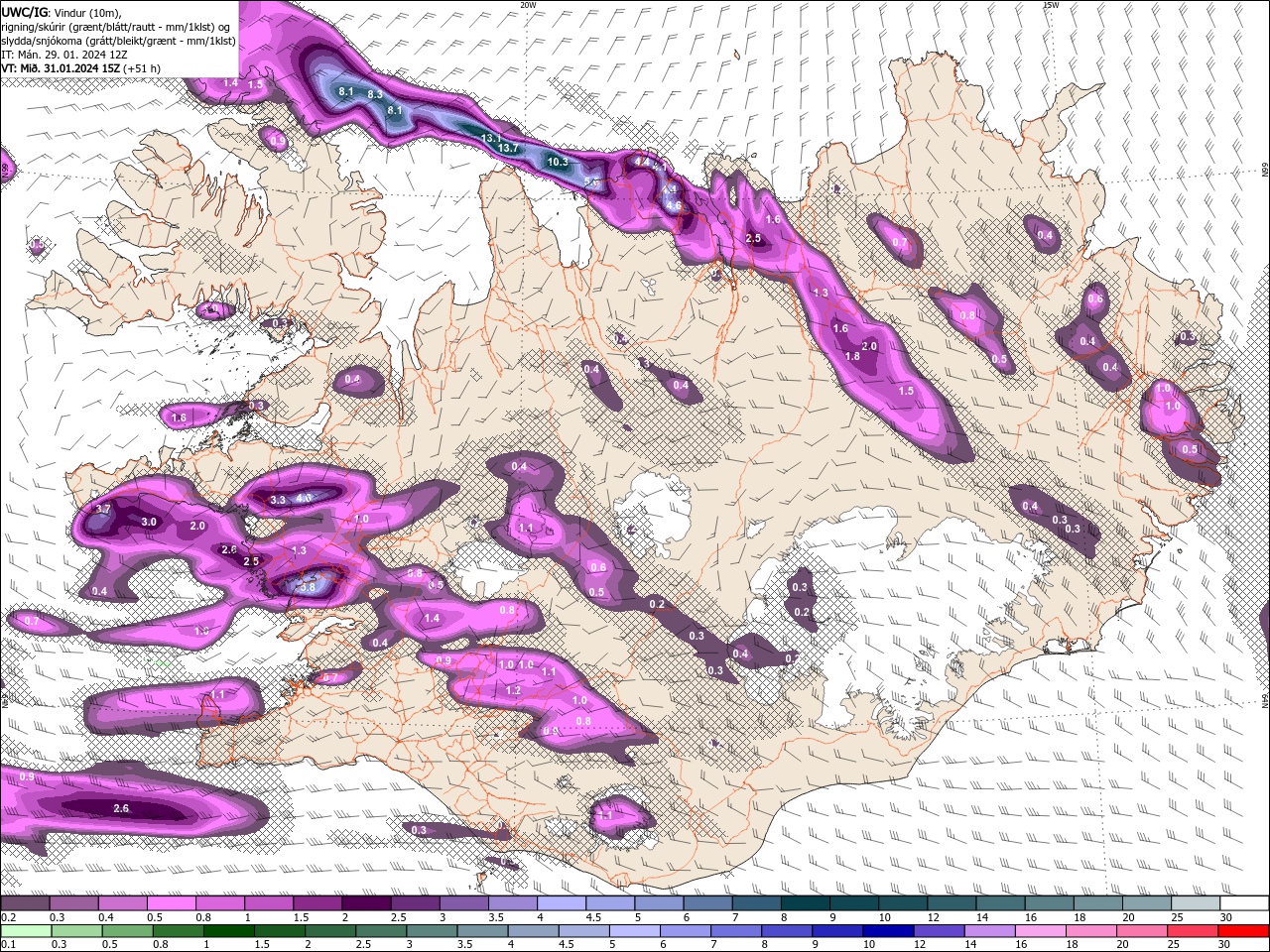Click the bright red legend swatch

(1244, 930)
